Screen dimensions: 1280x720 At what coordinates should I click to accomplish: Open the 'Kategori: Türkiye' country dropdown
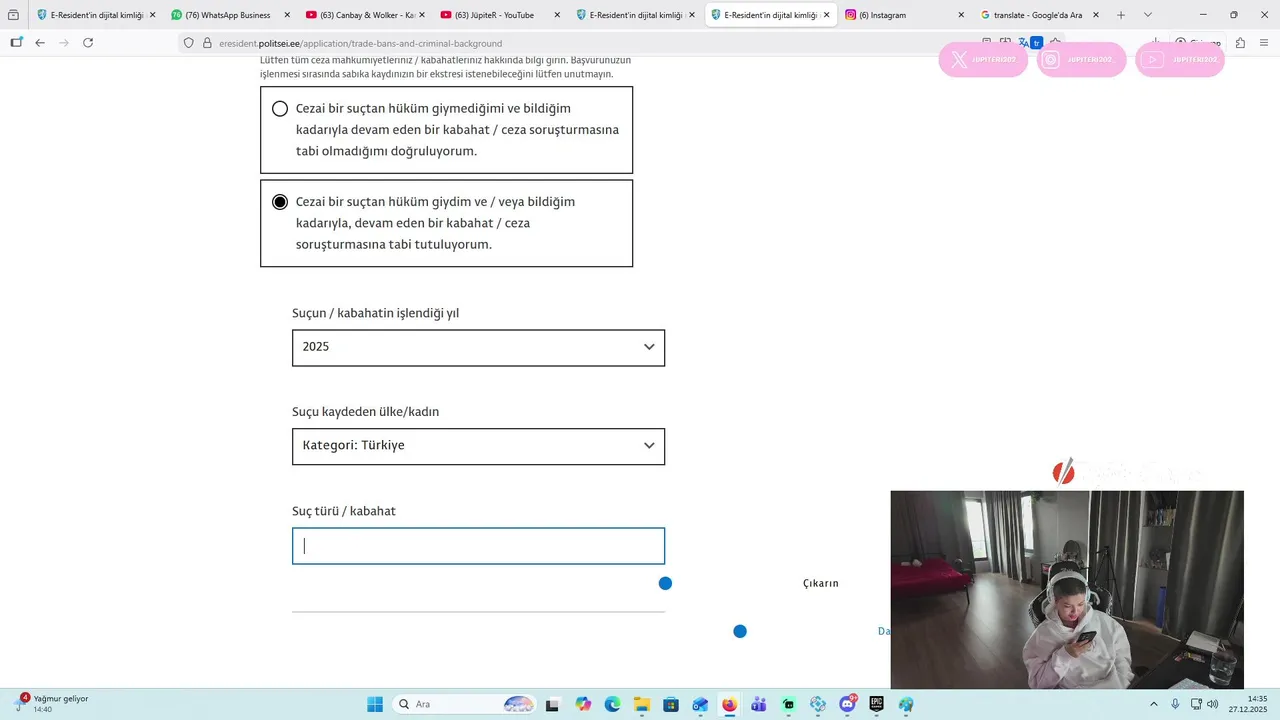click(478, 446)
